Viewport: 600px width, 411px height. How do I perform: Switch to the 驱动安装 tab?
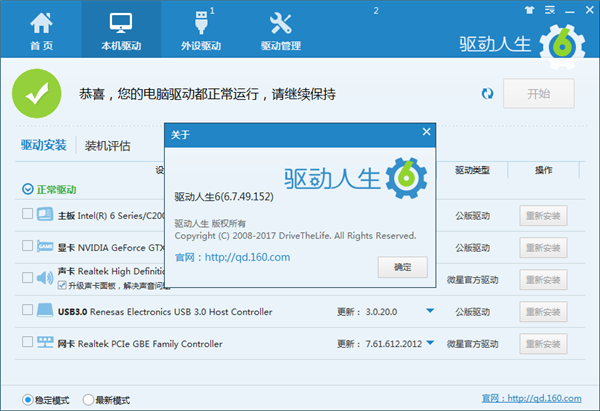point(44,146)
